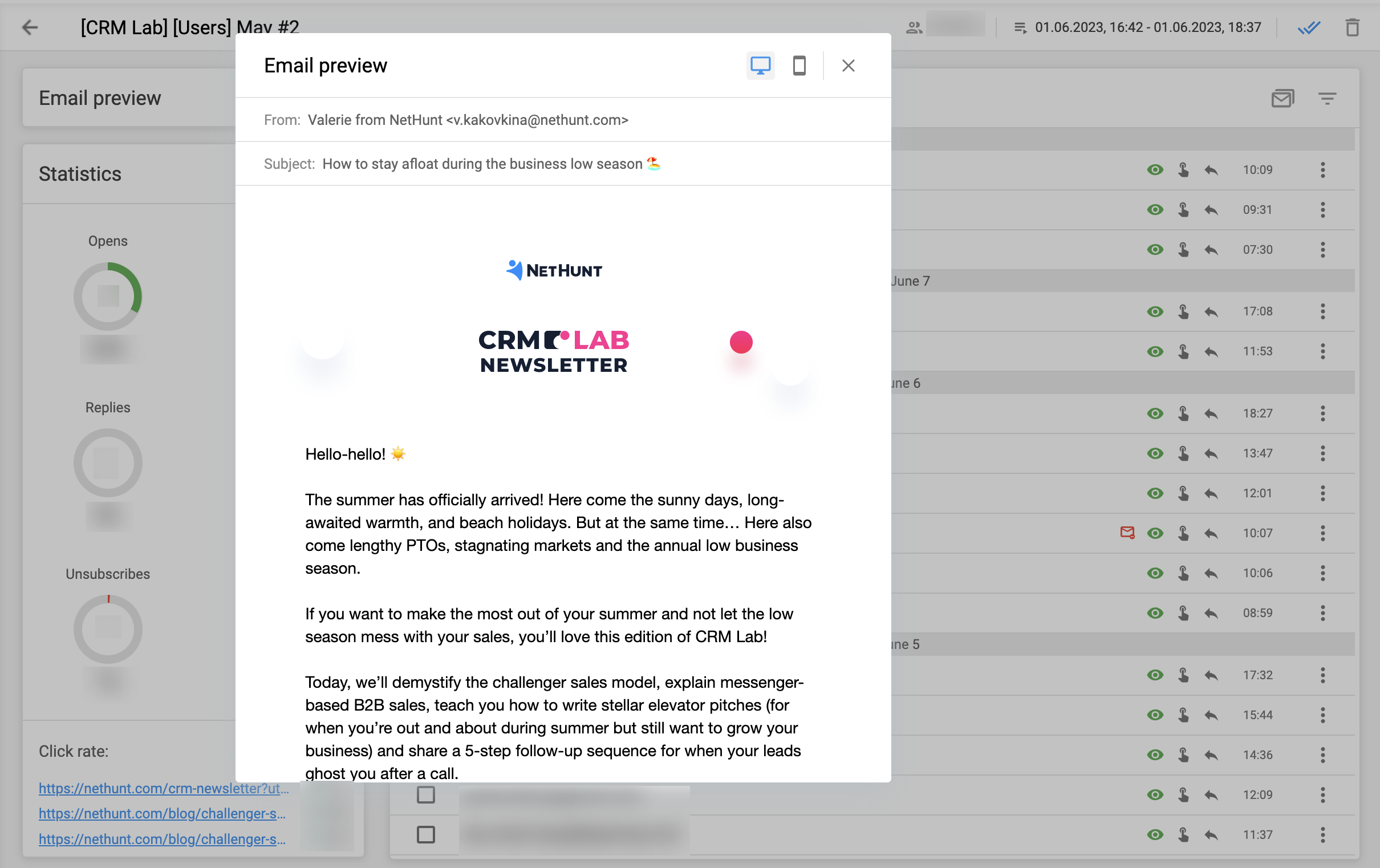The height and width of the screenshot is (868, 1380).
Task: Select the nethunt.com/crm-newsletter link
Action: point(162,788)
